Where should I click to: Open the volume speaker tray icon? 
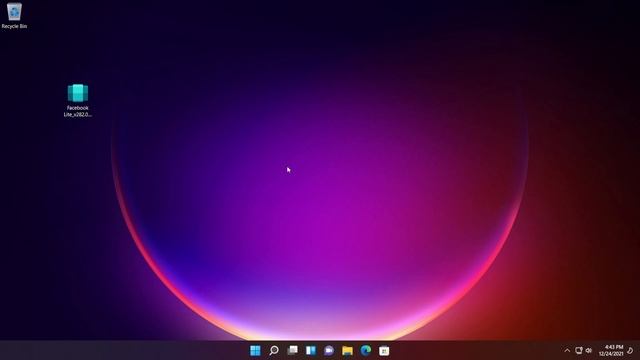pyautogui.click(x=589, y=350)
